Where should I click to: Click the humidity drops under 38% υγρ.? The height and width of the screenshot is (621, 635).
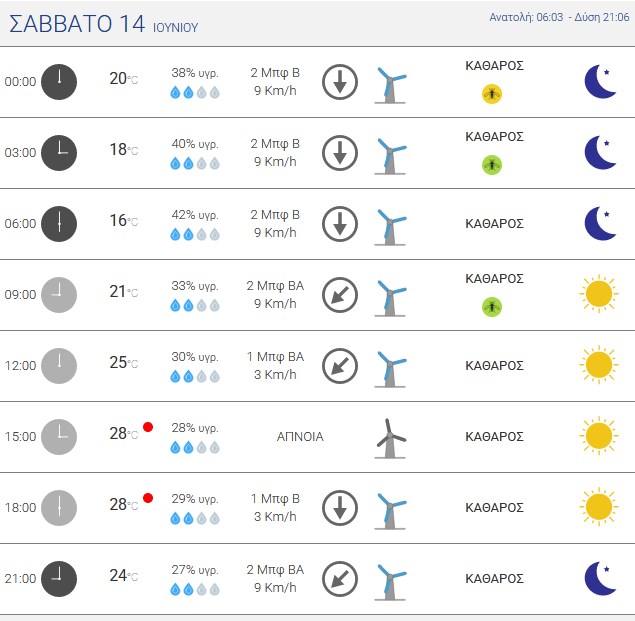[x=195, y=92]
